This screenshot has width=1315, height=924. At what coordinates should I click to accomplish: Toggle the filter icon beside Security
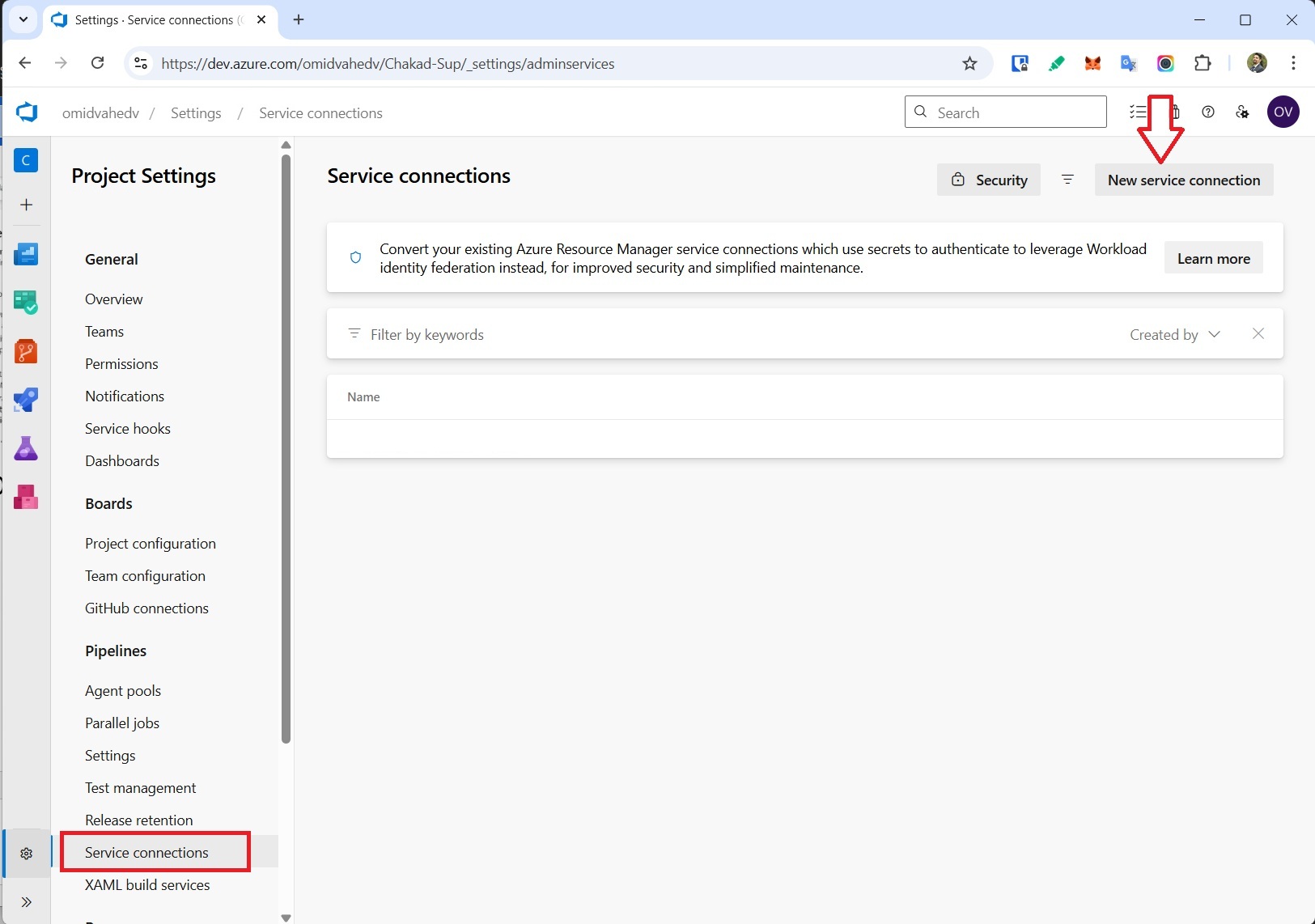click(x=1068, y=180)
